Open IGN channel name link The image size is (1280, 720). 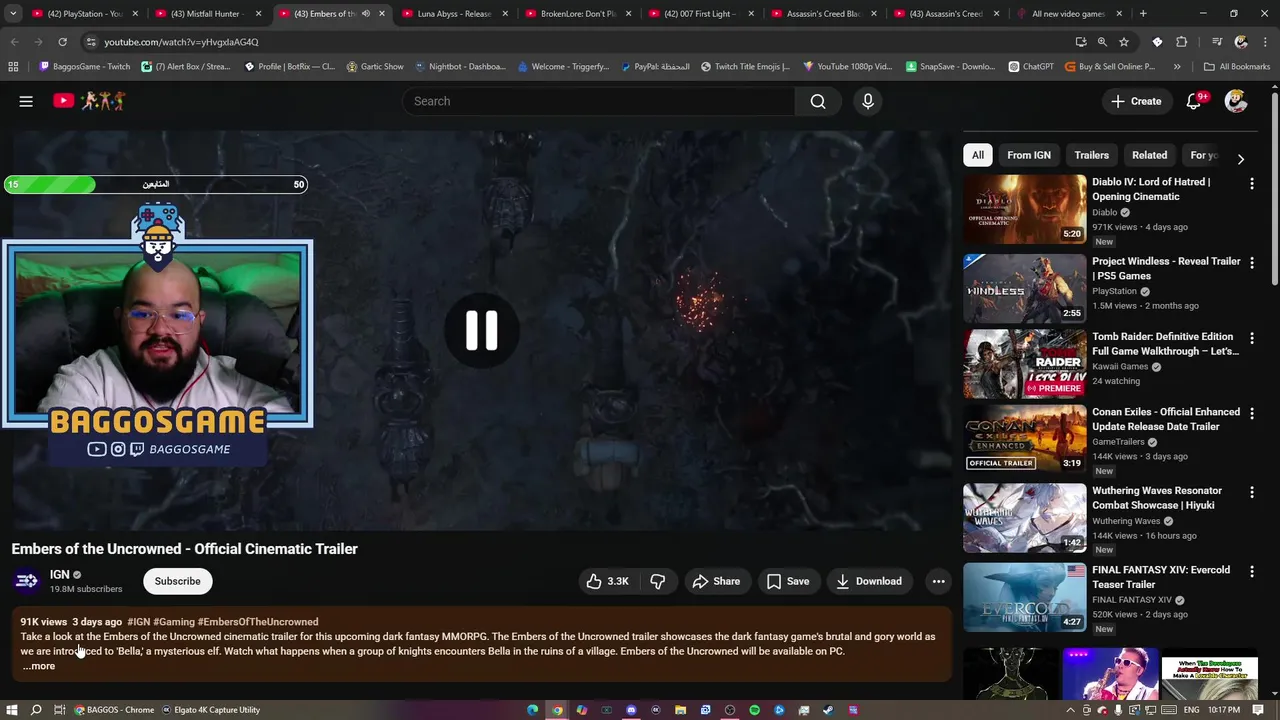60,575
